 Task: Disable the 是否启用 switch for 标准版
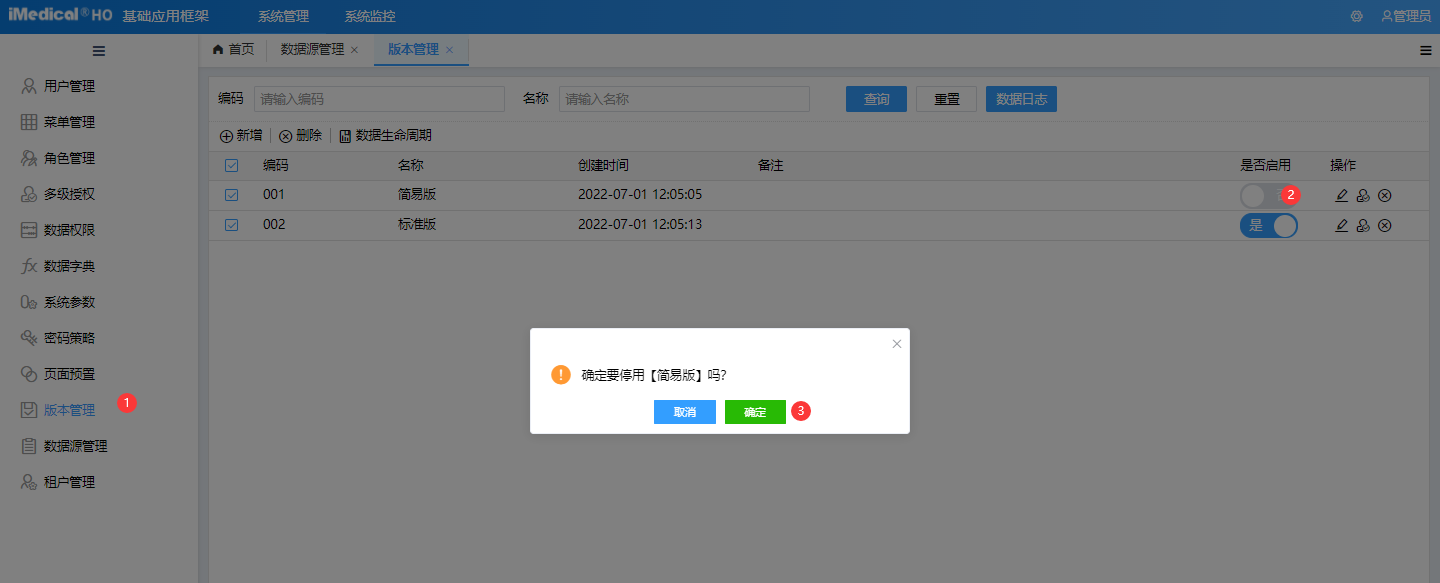coord(1268,226)
